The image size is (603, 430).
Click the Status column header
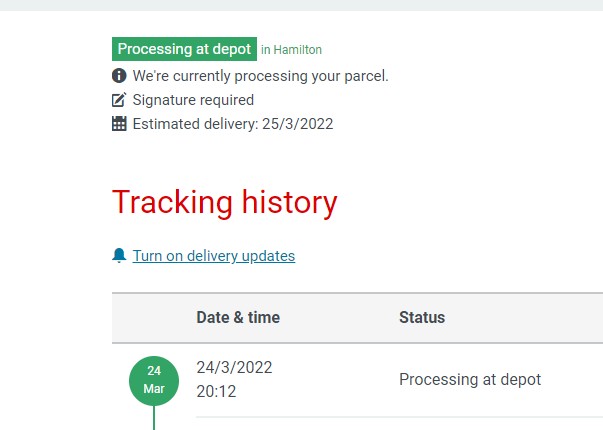(x=422, y=317)
